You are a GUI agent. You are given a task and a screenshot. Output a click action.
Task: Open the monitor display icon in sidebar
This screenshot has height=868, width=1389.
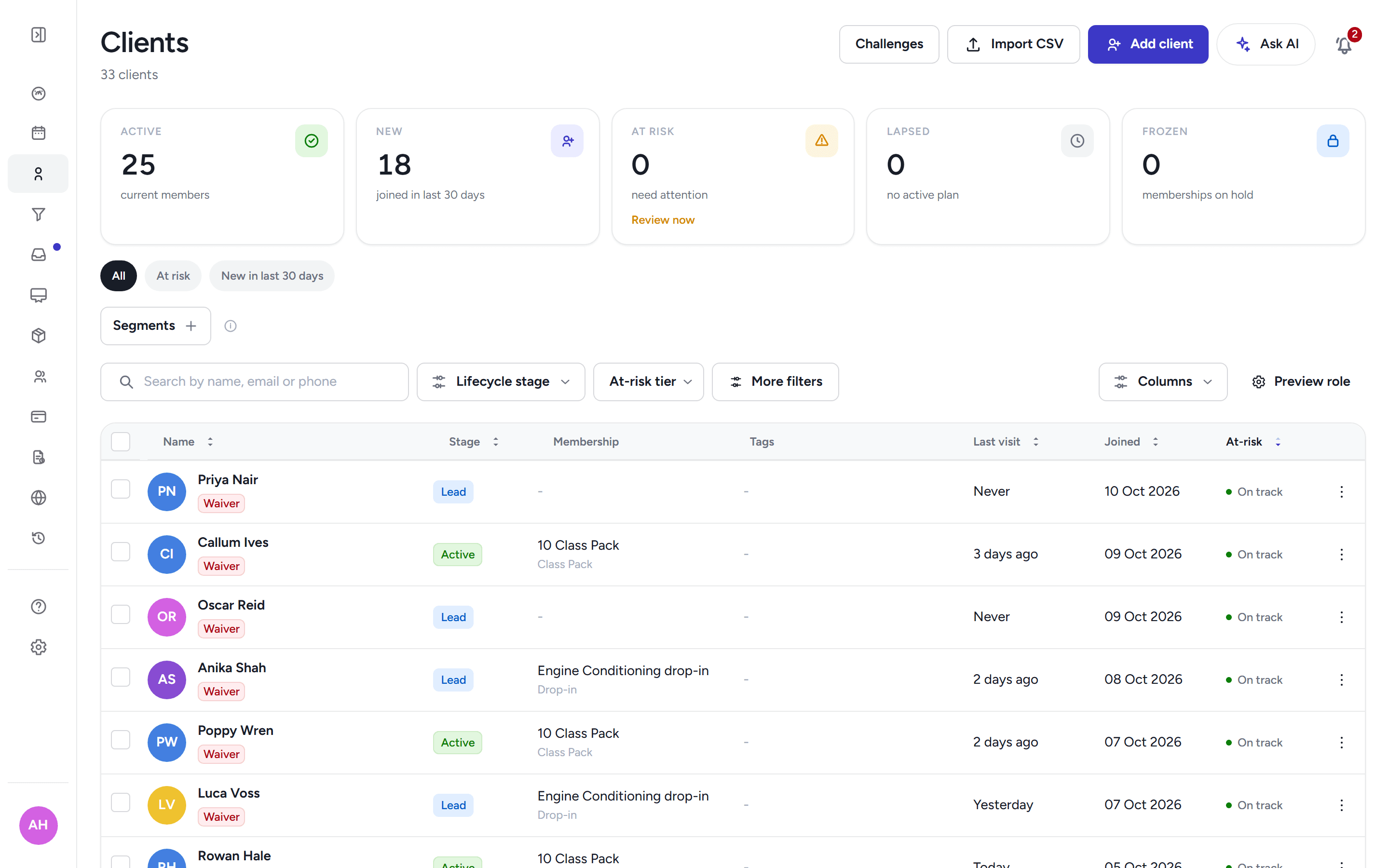coord(39,295)
